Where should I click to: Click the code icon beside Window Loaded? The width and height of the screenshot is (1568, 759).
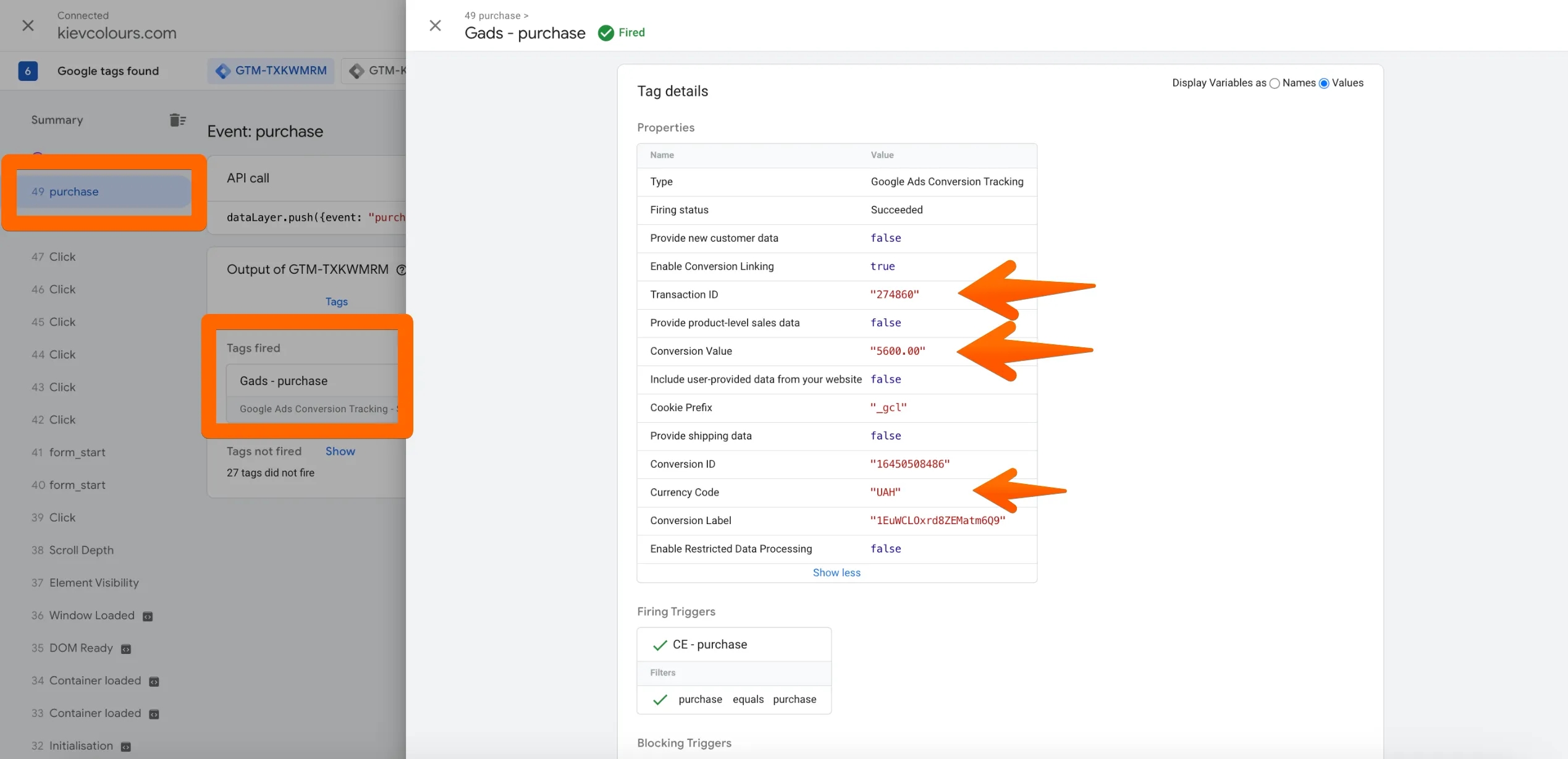point(148,616)
